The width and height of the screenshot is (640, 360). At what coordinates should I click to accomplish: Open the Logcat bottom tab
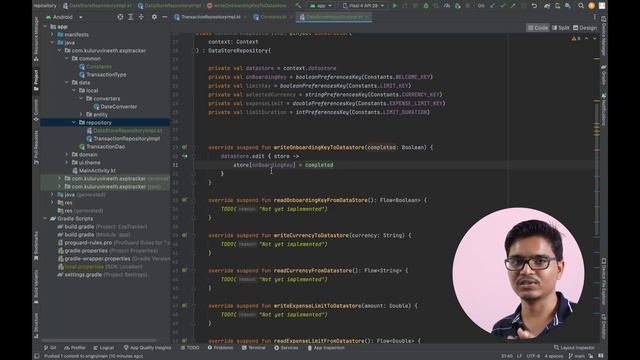point(104,348)
